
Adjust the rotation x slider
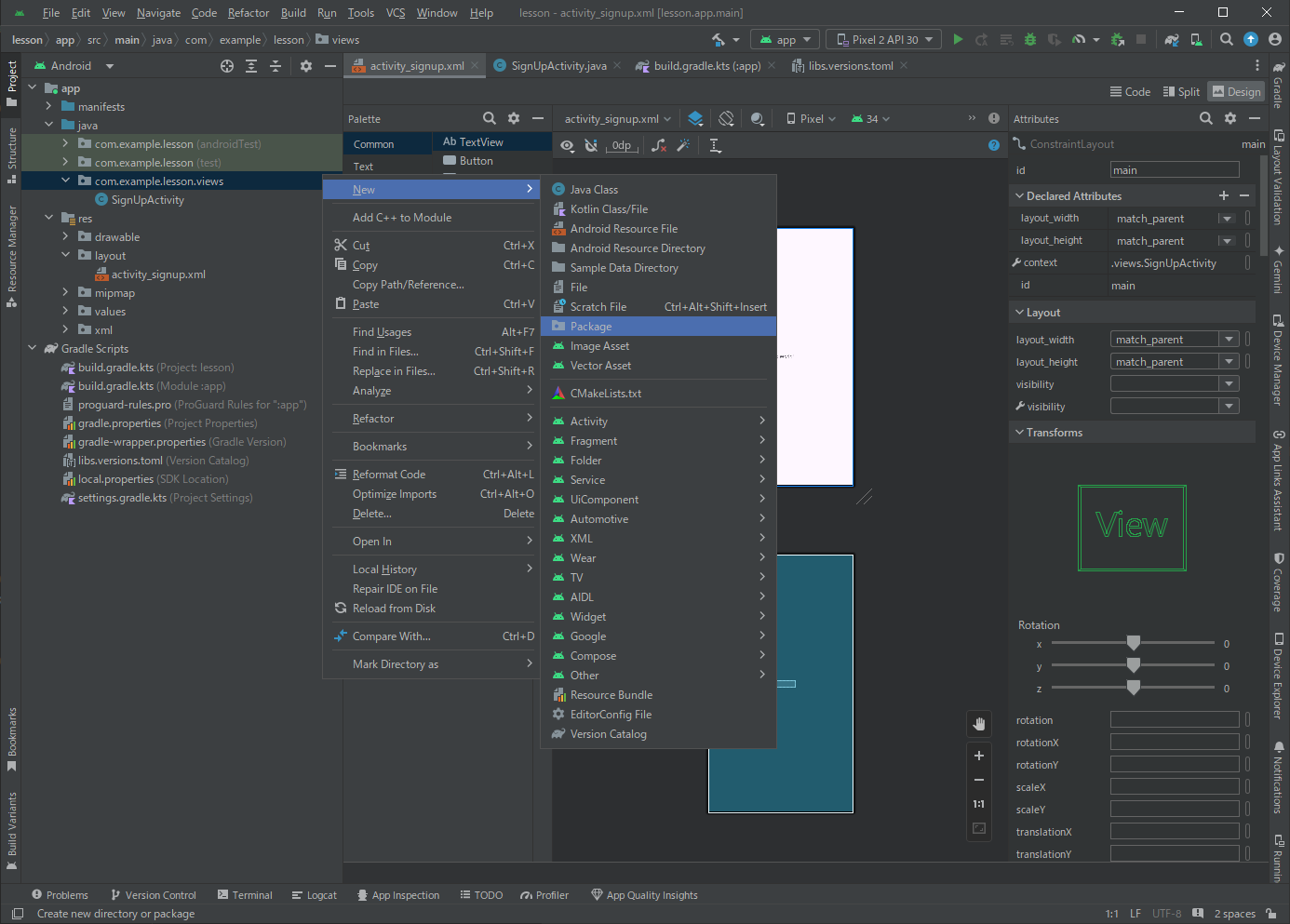click(1134, 643)
